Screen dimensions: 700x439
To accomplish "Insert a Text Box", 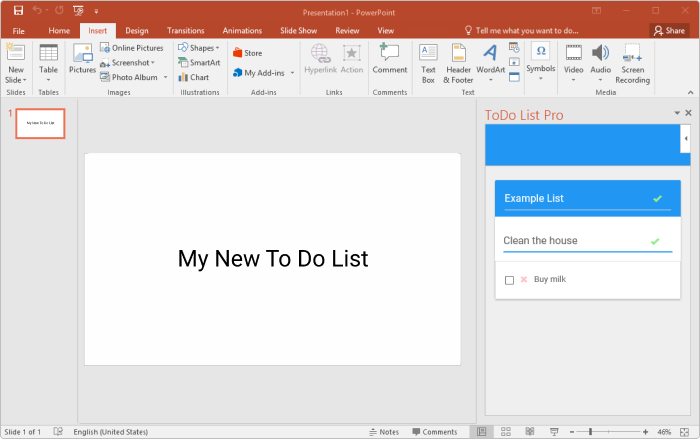I will coord(428,63).
